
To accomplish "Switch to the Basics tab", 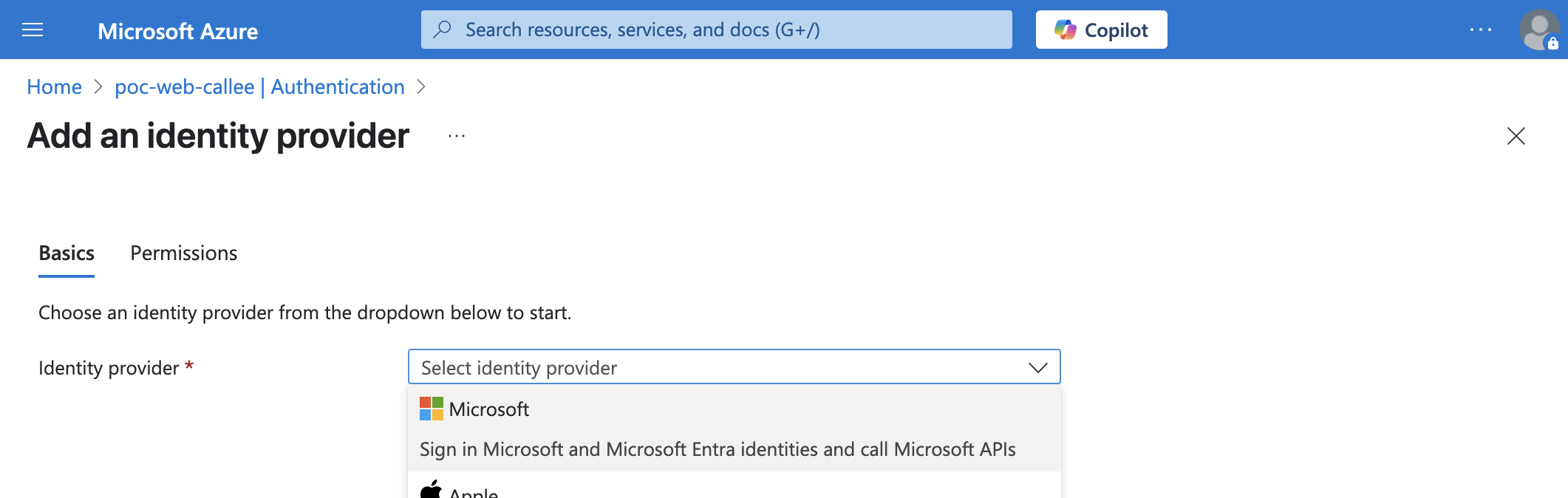I will 67,253.
